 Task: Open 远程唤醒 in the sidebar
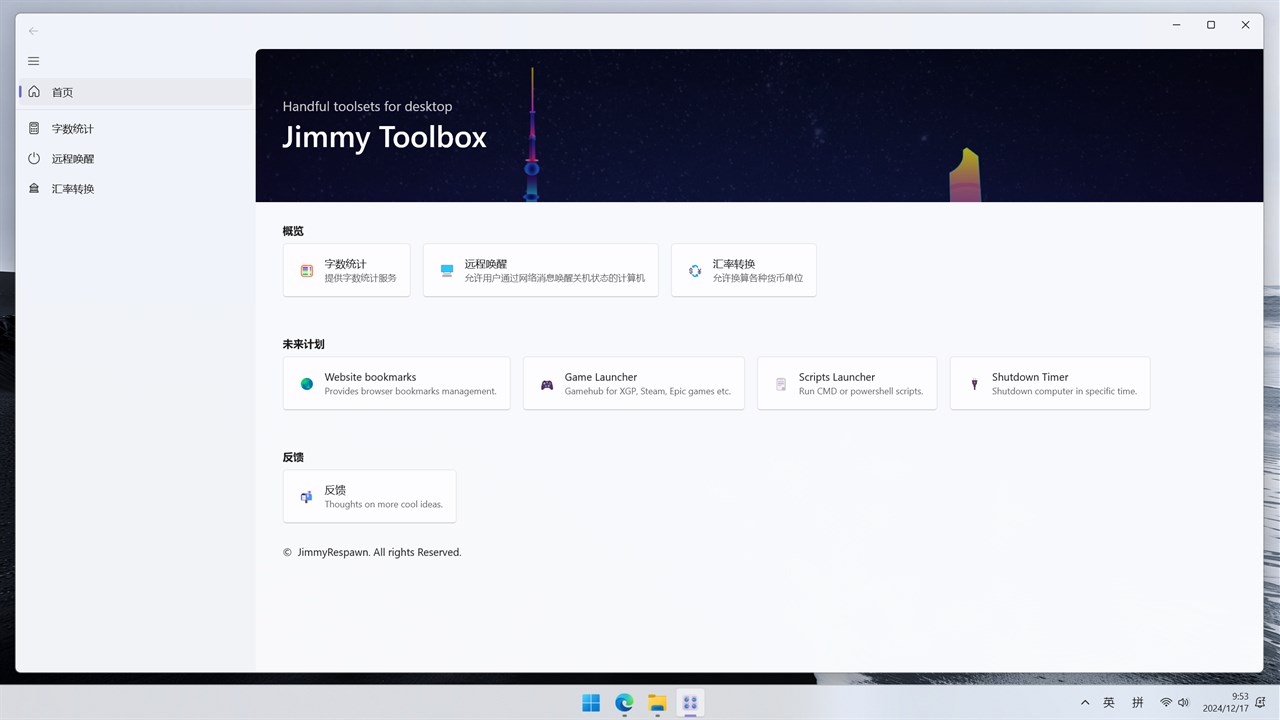(137, 159)
